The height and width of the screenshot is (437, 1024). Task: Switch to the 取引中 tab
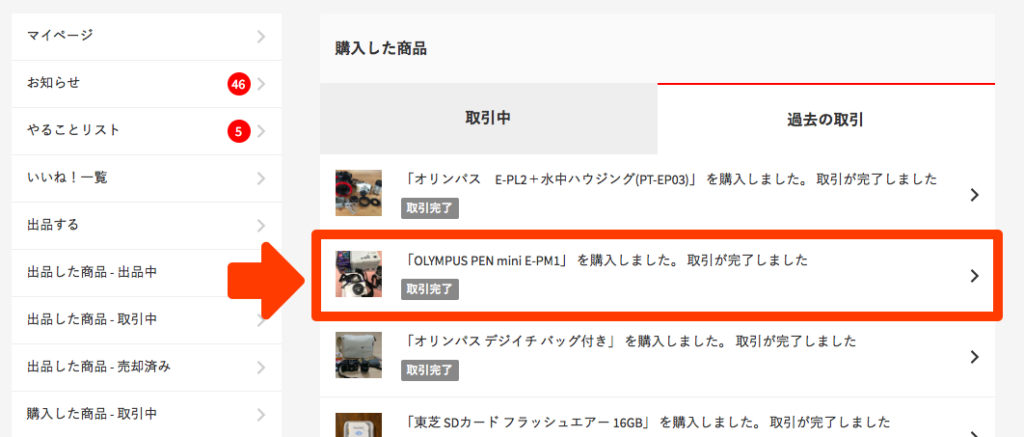click(488, 119)
